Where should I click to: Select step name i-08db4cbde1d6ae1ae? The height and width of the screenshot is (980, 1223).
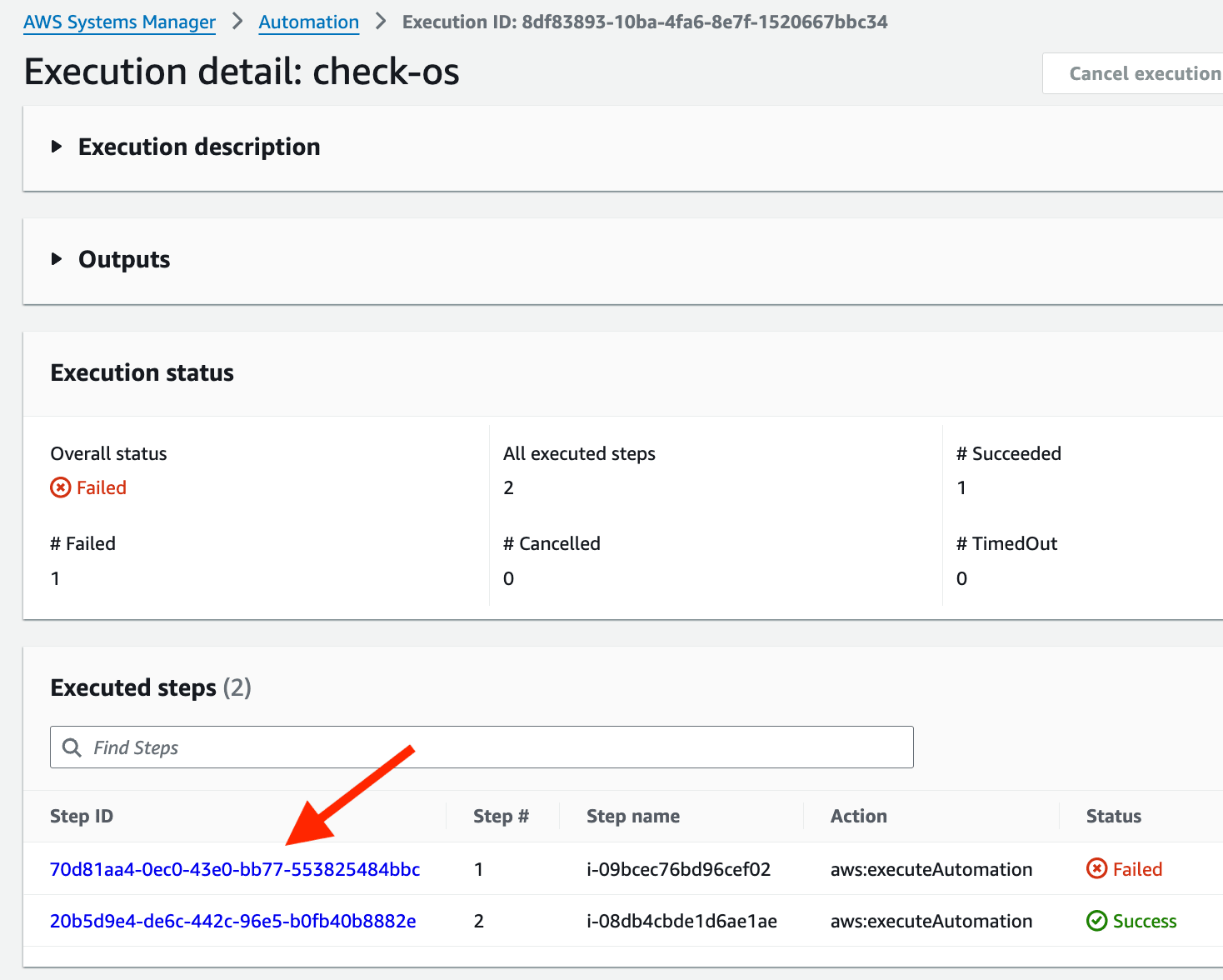pyautogui.click(x=682, y=921)
